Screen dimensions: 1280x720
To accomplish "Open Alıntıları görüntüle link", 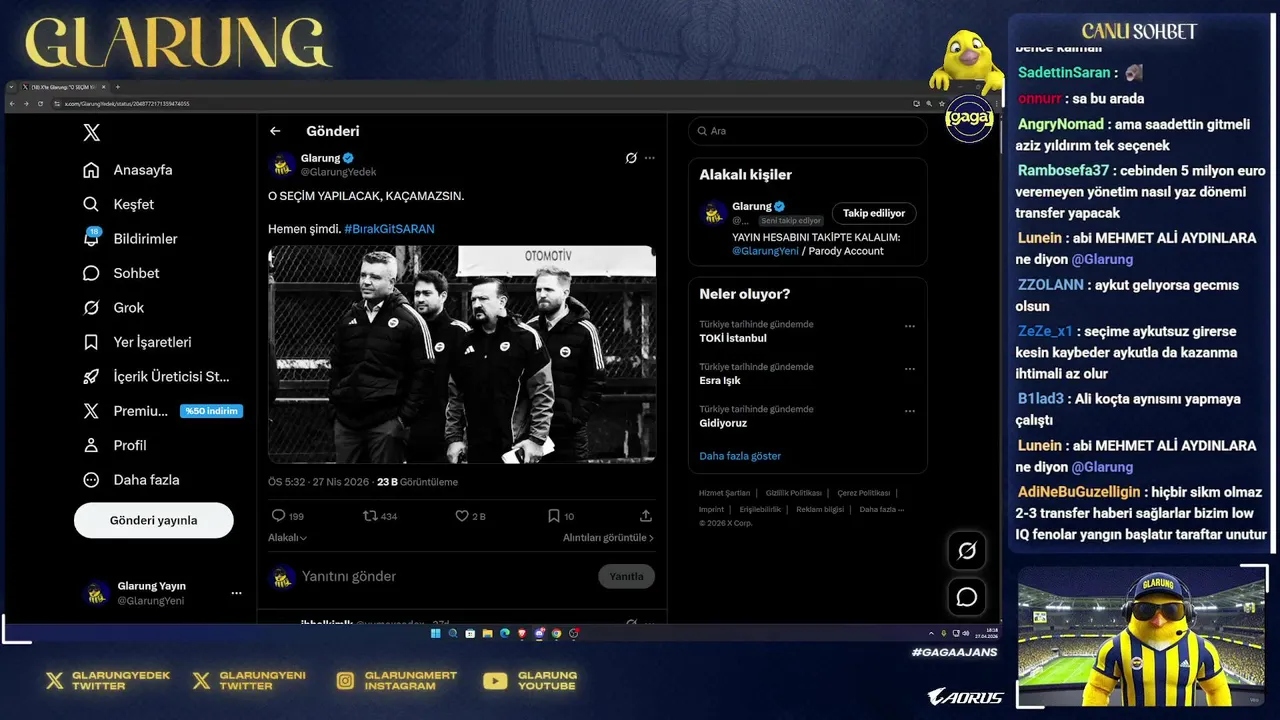I will 608,538.
